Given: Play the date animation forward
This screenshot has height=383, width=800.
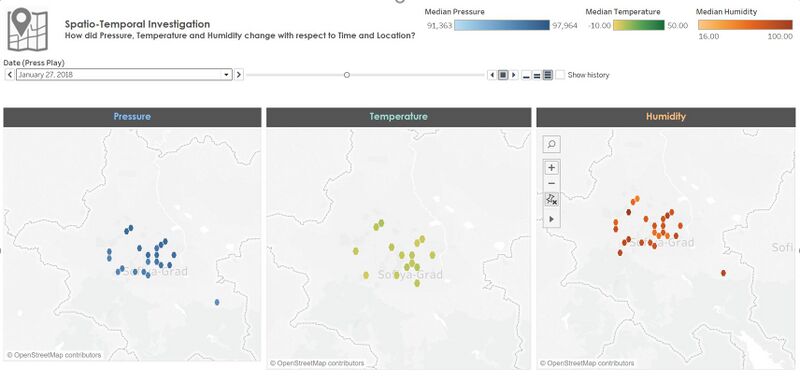Looking at the screenshot, I should point(514,75).
